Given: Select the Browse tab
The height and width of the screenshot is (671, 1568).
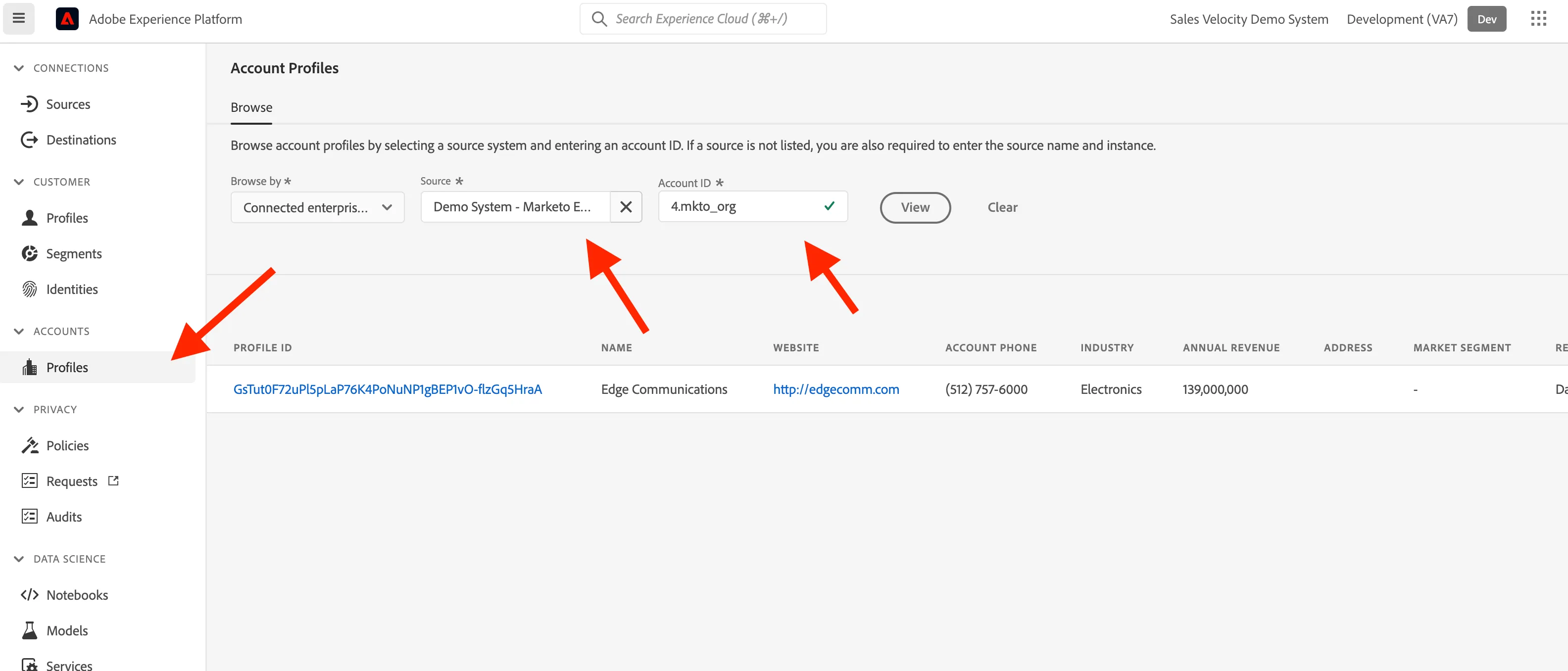Looking at the screenshot, I should tap(251, 108).
